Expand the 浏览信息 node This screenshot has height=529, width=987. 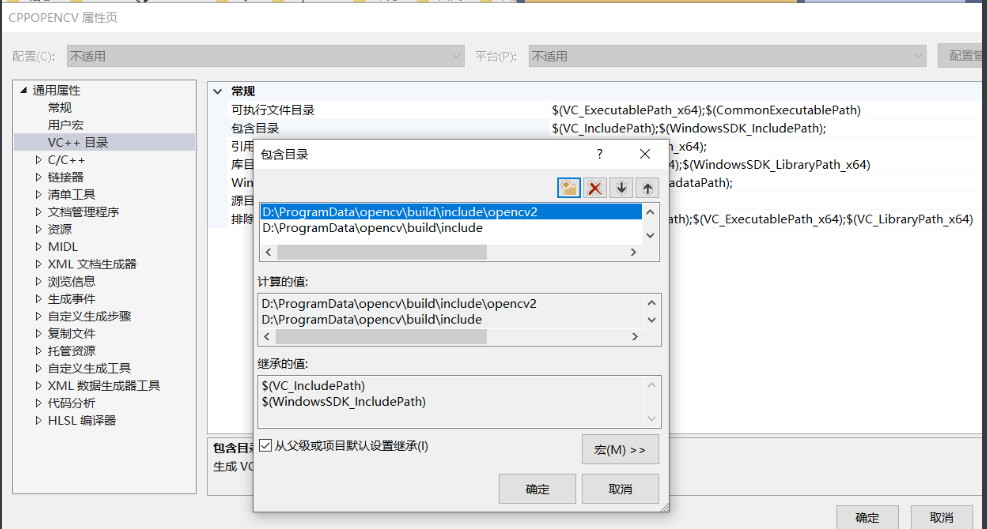click(x=38, y=282)
